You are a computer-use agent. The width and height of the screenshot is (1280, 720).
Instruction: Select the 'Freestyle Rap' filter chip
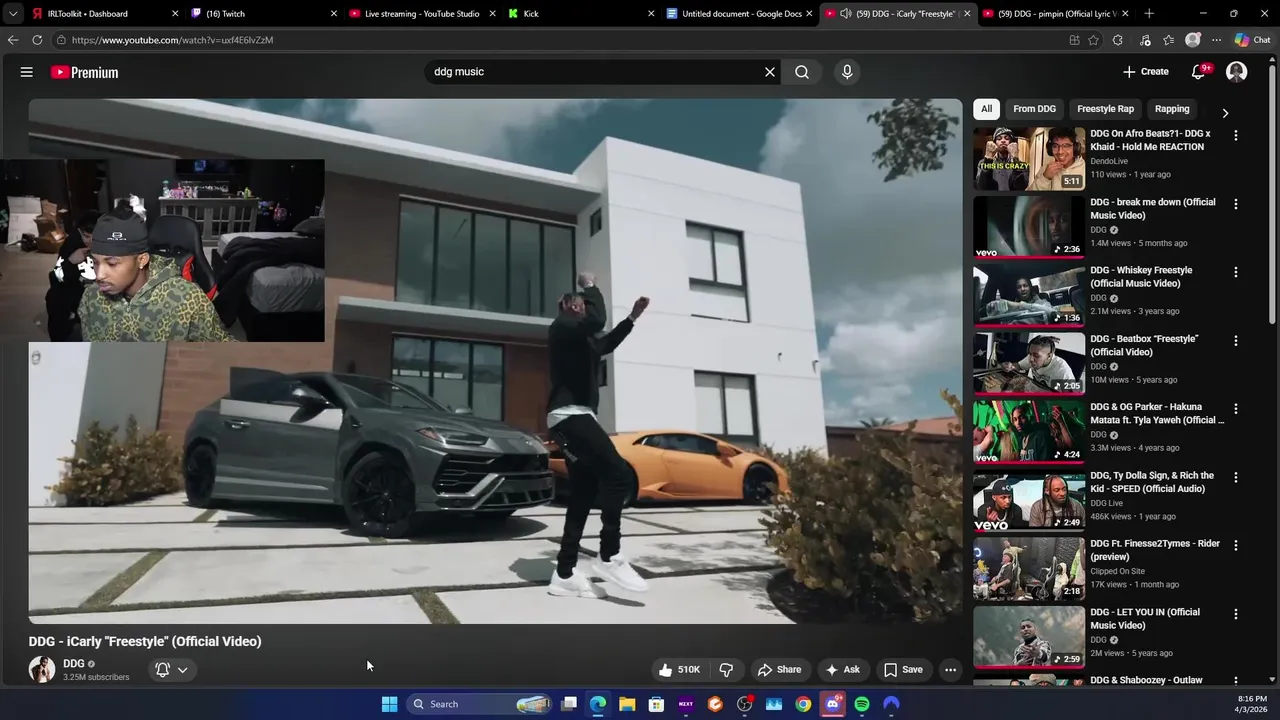[1105, 109]
